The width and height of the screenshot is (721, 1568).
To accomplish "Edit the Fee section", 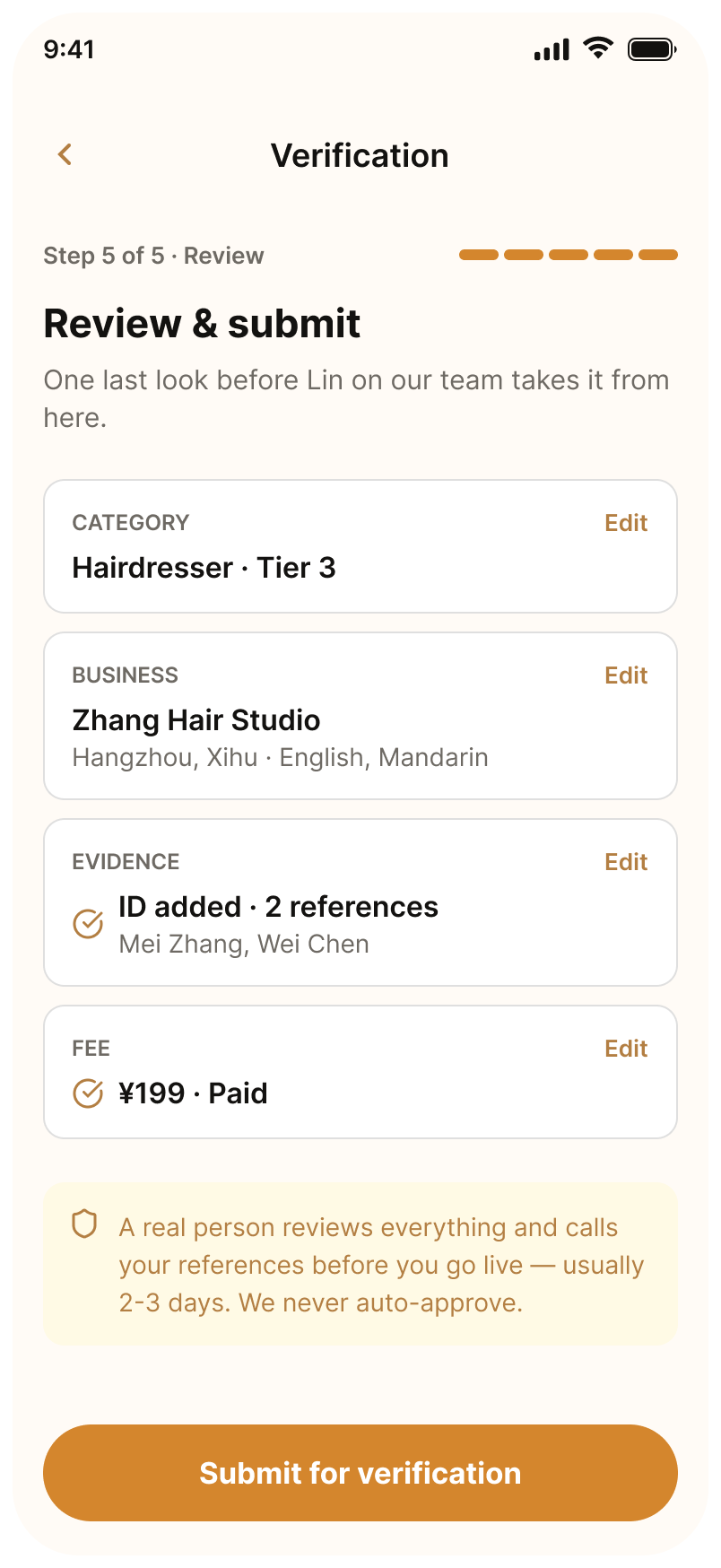I will pos(626,1049).
